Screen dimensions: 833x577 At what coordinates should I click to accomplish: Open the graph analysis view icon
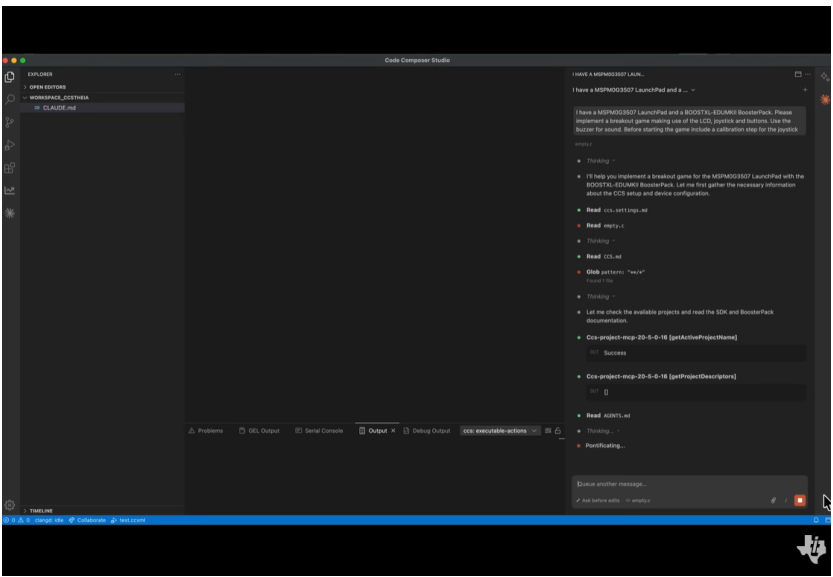[10, 190]
